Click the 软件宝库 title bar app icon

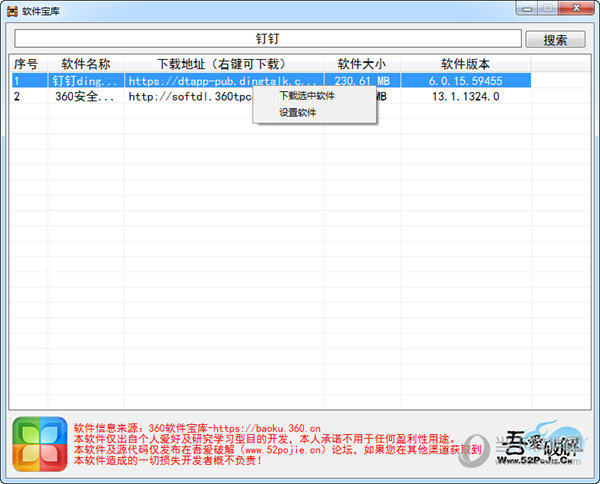pos(12,11)
